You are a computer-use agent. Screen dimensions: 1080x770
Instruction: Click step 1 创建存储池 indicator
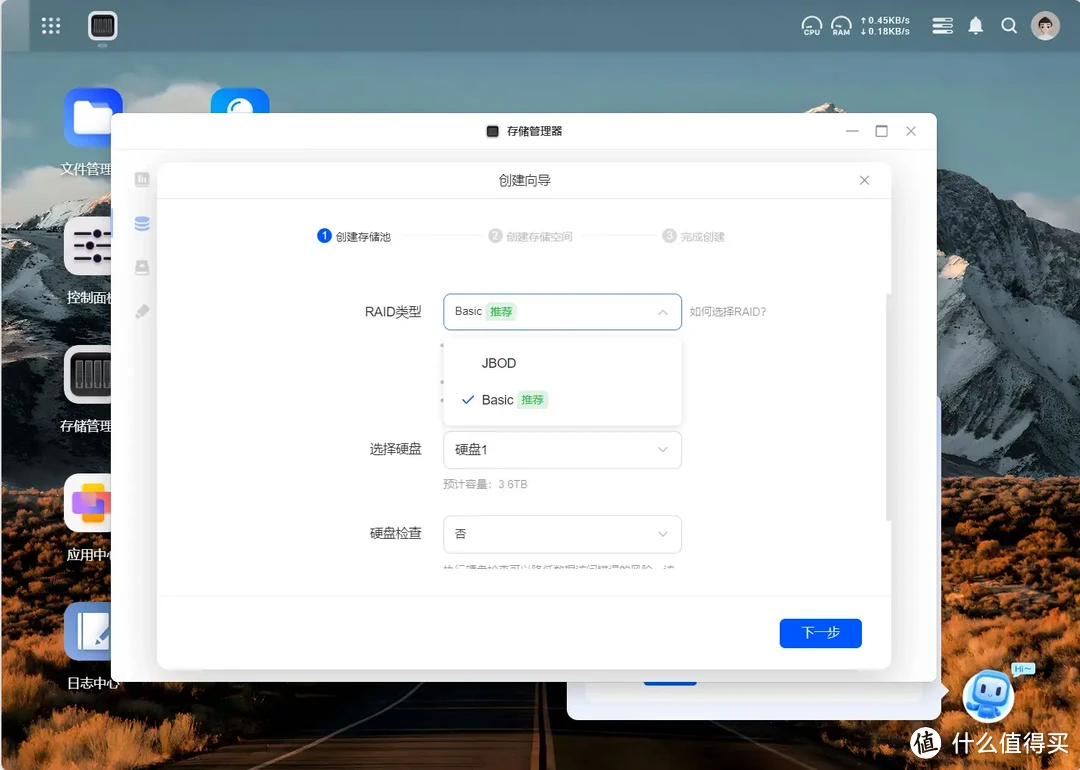[x=353, y=236]
